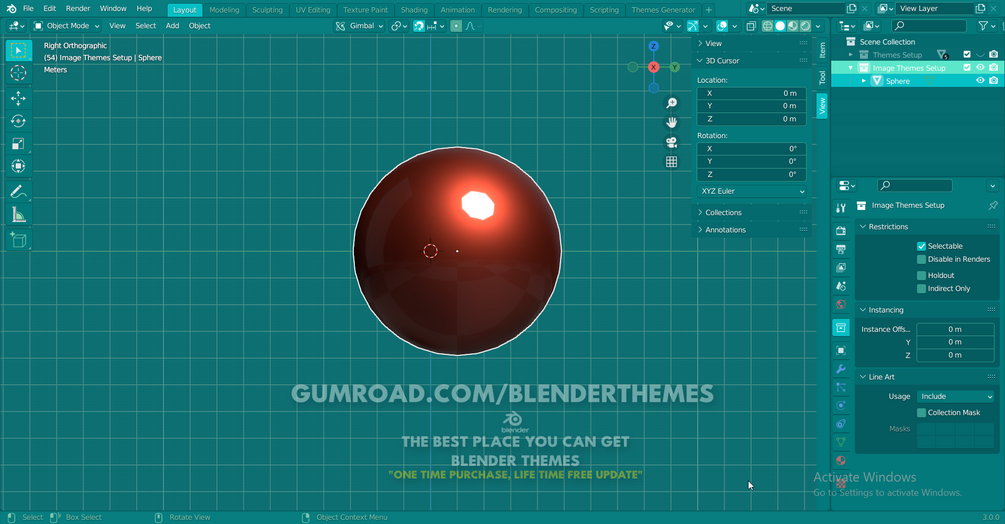The width and height of the screenshot is (1005, 524).
Task: Click the green Y axis gizmo
Action: point(674,67)
